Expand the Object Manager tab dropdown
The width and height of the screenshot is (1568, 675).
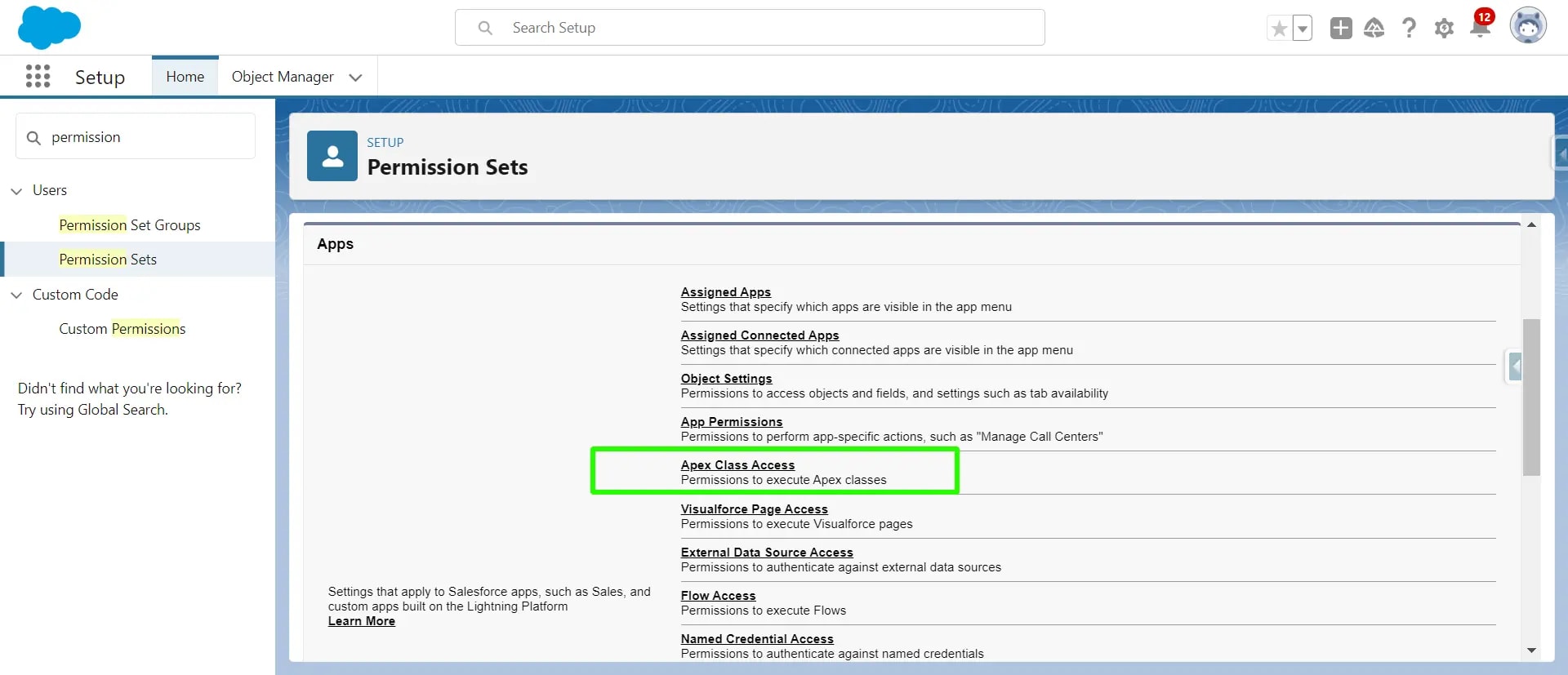click(x=355, y=78)
